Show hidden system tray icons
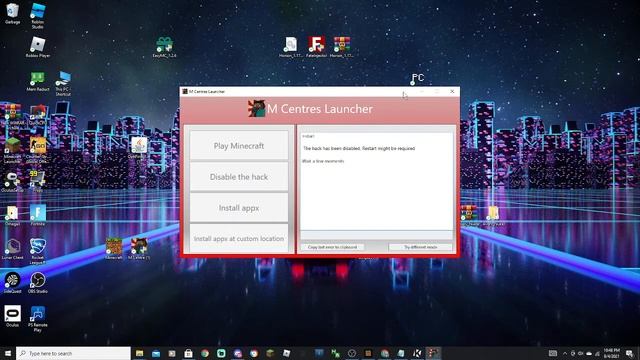Screen dimensions: 640x360 (x=565, y=353)
